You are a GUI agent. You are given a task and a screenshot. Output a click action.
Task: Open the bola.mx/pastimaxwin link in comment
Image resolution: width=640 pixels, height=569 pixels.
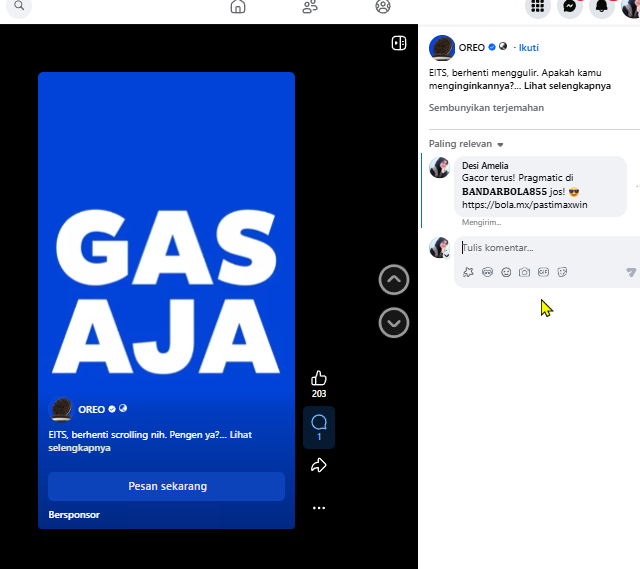point(524,204)
